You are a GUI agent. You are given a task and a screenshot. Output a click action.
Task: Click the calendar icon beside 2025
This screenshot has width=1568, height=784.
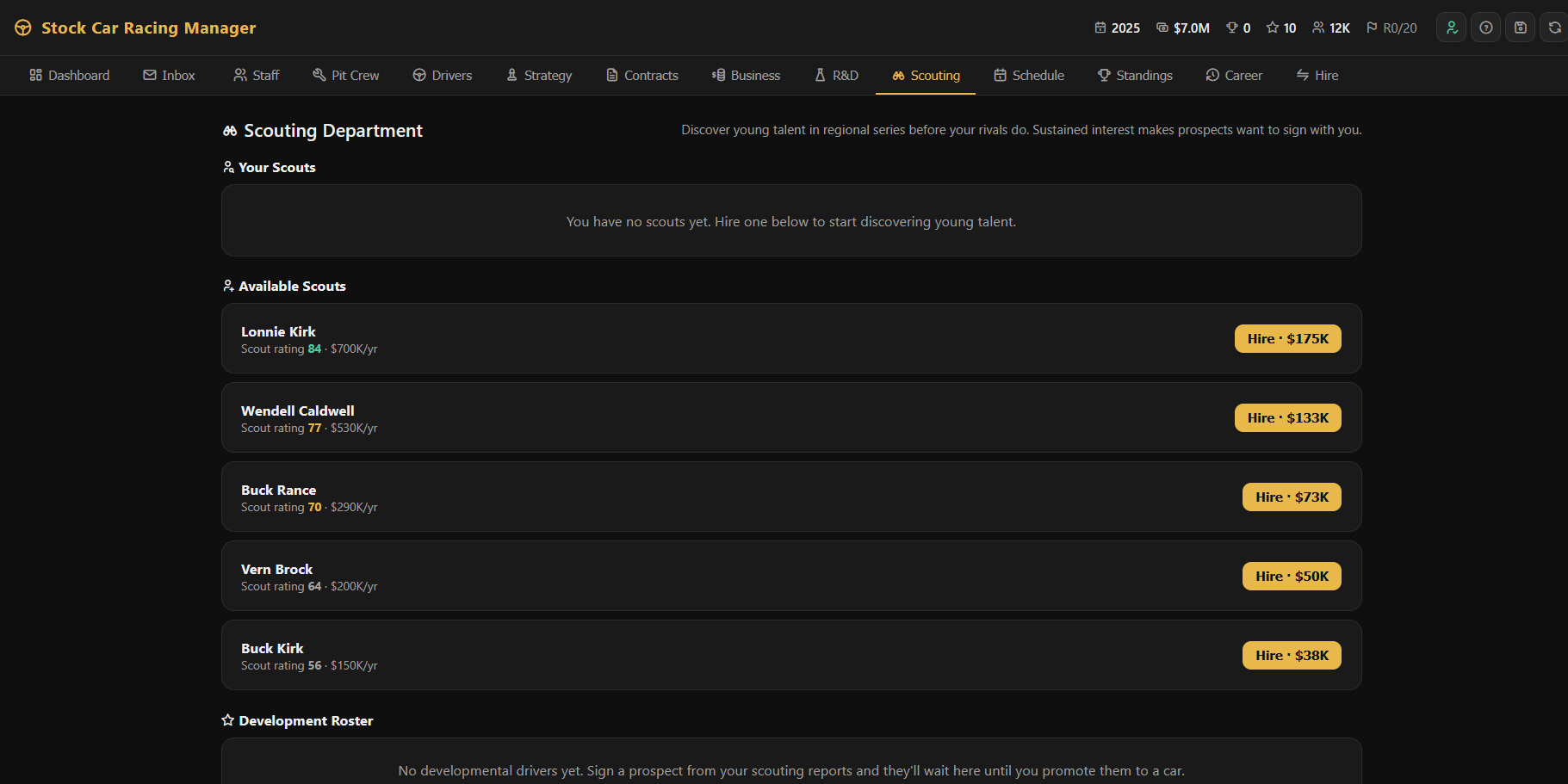click(x=1100, y=28)
